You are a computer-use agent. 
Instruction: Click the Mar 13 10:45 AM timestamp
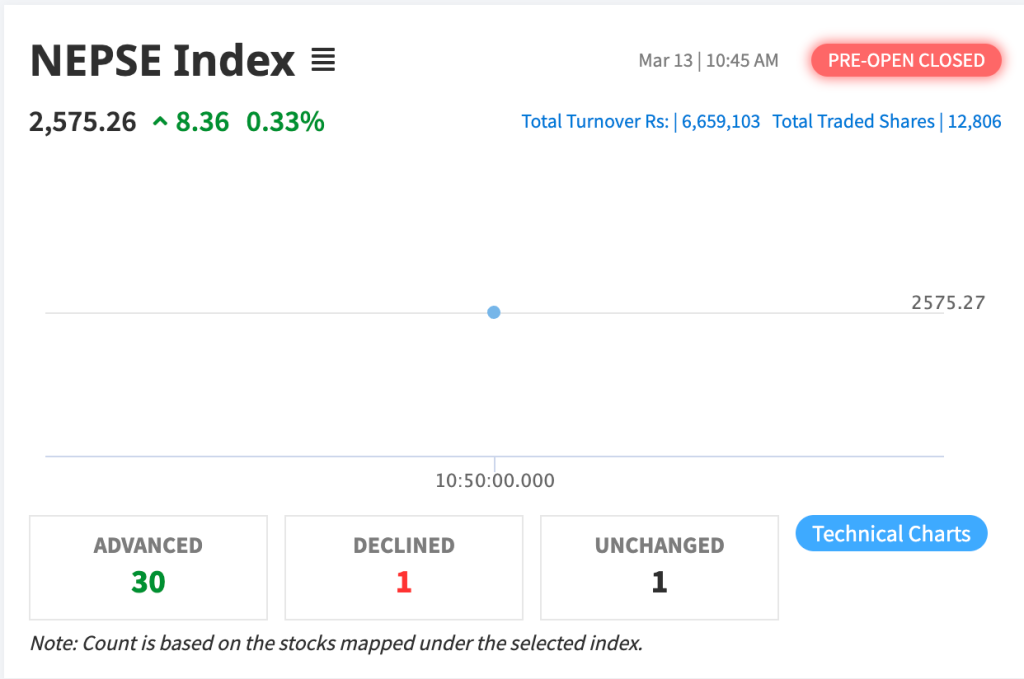coord(708,61)
